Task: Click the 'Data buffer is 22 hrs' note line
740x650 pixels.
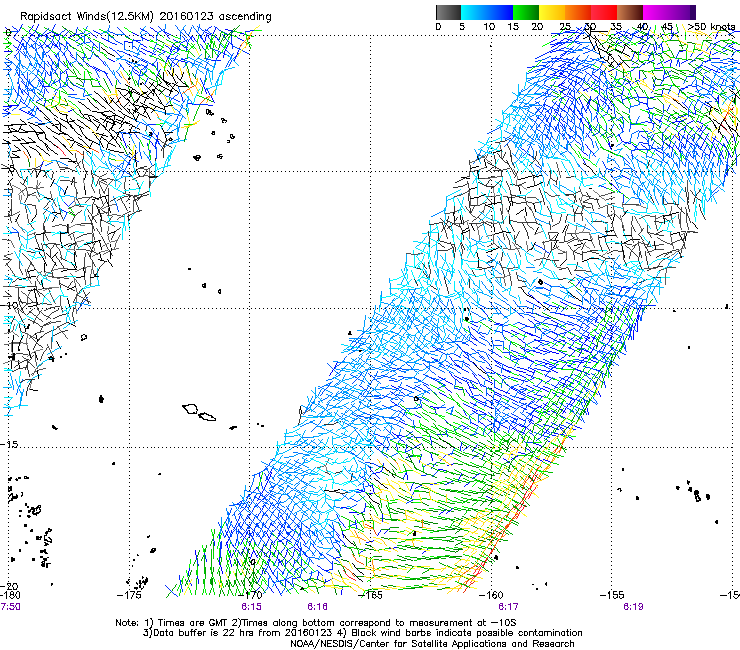Action: pyautogui.click(x=362, y=633)
